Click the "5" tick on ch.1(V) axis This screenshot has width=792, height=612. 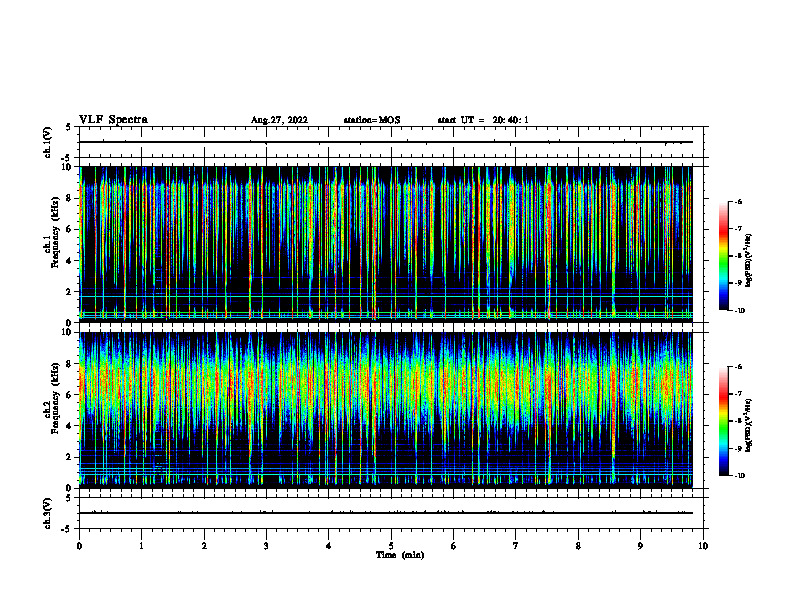click(x=68, y=127)
